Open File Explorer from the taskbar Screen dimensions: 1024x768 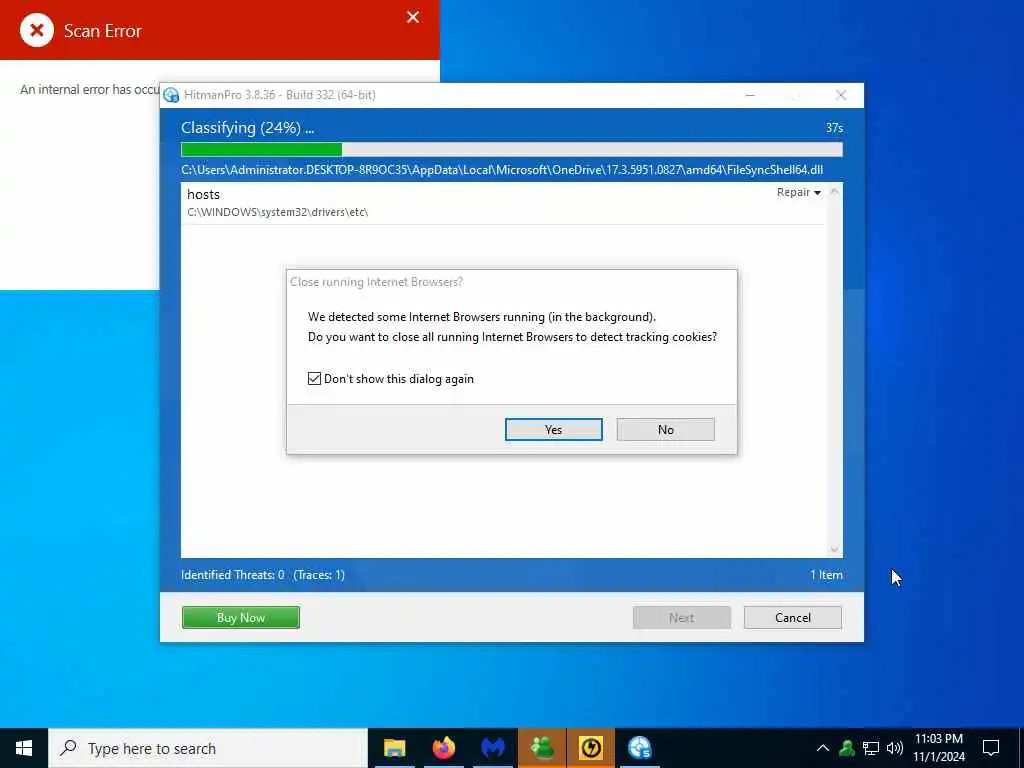point(394,748)
